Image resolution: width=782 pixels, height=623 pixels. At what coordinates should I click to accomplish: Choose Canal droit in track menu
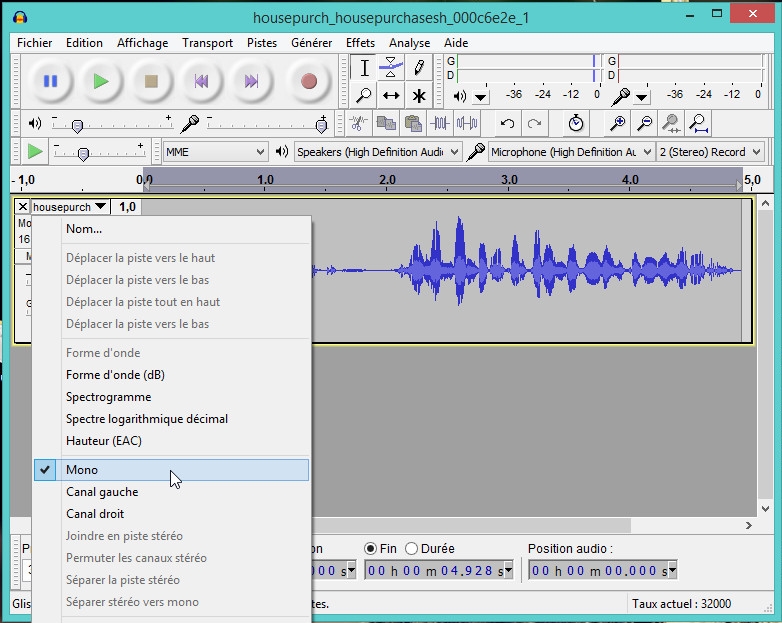tap(172, 514)
